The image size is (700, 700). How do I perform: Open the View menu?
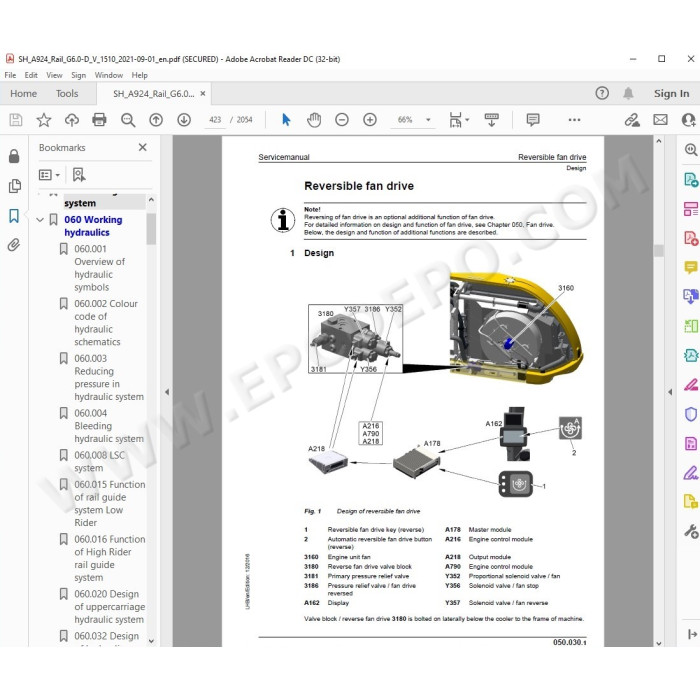[x=54, y=75]
